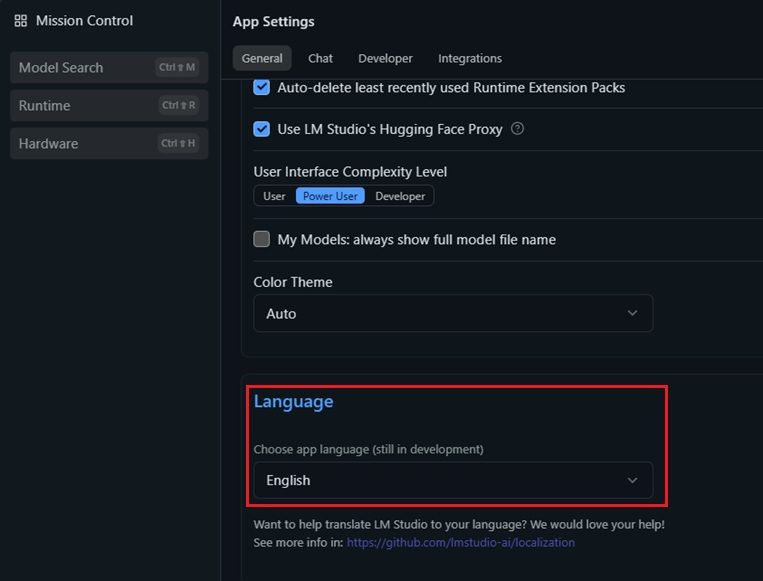Open the Developer settings tab
This screenshot has width=763, height=581.
pos(385,58)
